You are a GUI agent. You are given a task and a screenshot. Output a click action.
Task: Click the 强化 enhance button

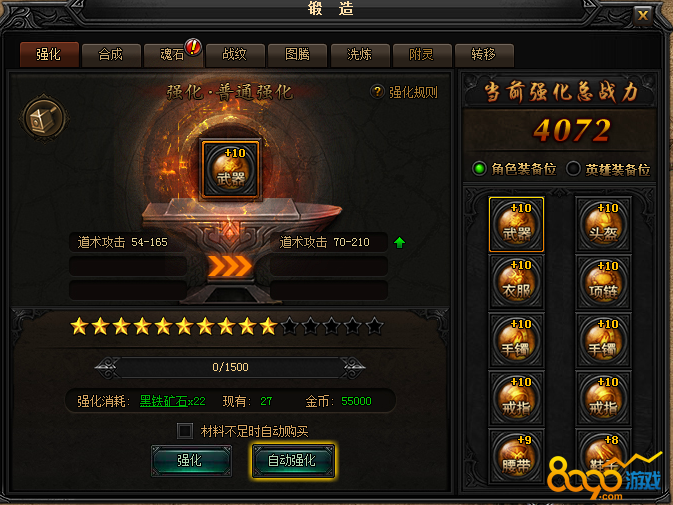191,461
